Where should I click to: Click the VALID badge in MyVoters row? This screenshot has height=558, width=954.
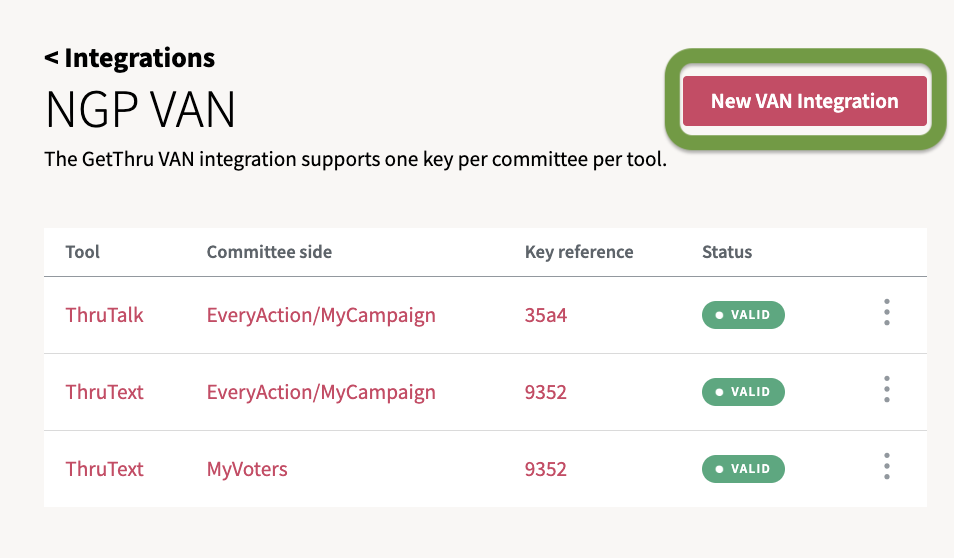coord(743,469)
